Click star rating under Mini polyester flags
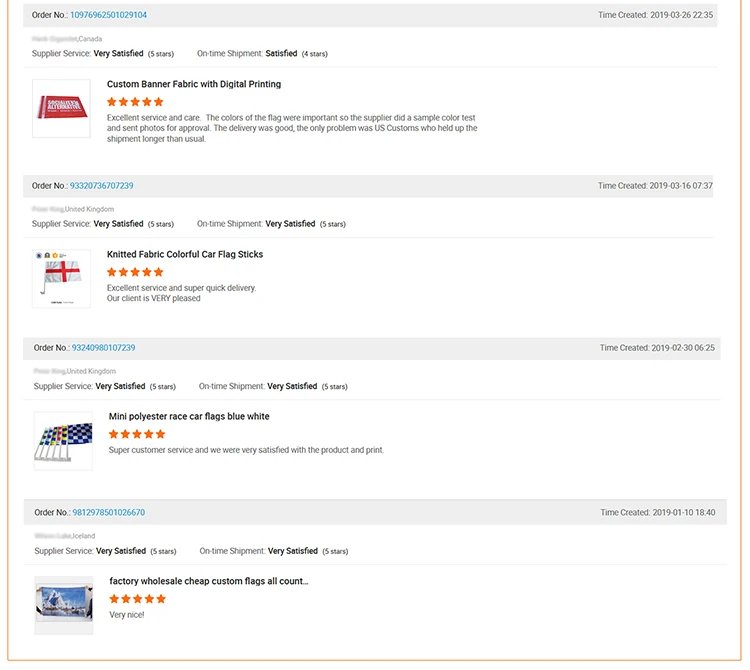 click(x=137, y=434)
